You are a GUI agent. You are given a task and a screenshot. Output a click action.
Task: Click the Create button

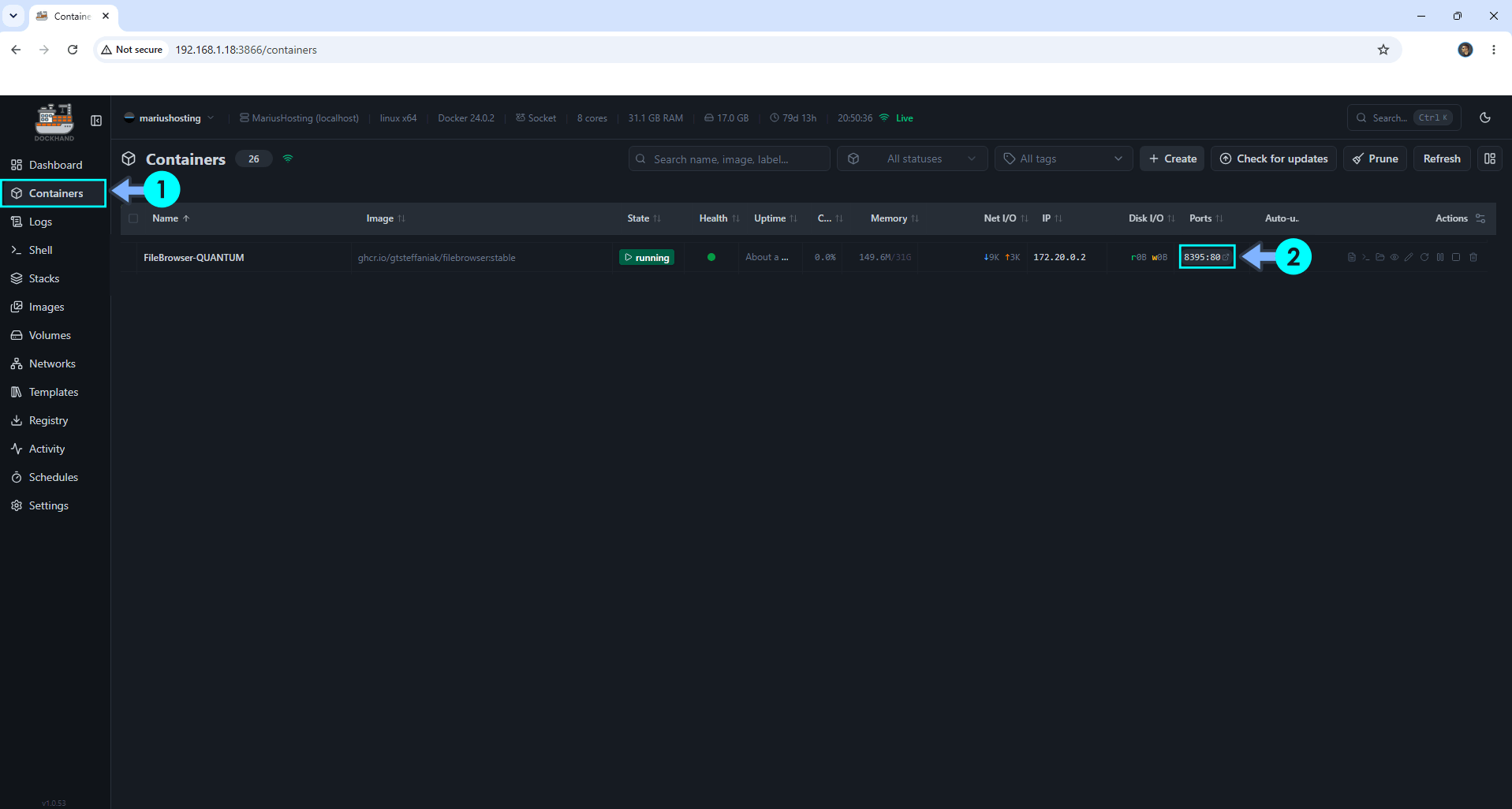[x=1172, y=158]
